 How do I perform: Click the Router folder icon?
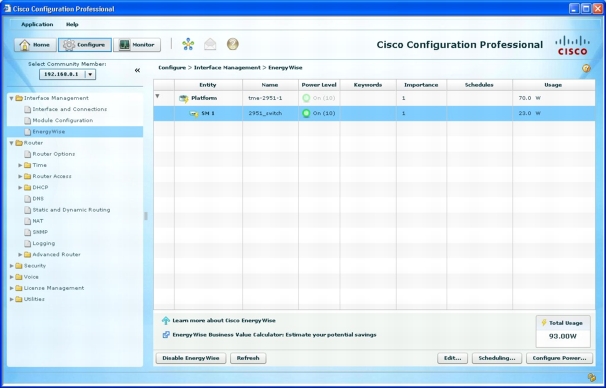[x=19, y=143]
